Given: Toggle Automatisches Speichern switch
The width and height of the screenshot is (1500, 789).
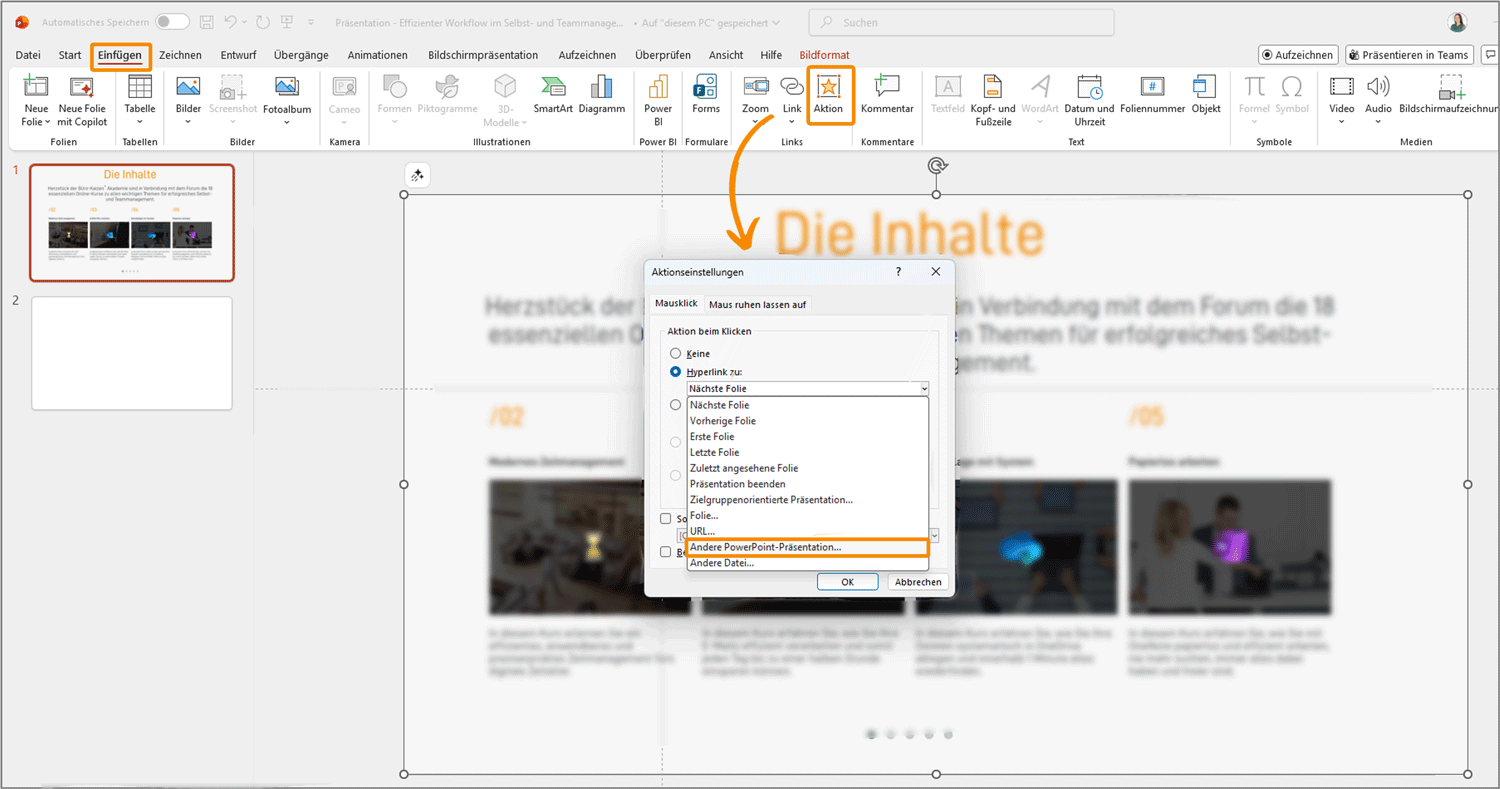Looking at the screenshot, I should [x=172, y=22].
